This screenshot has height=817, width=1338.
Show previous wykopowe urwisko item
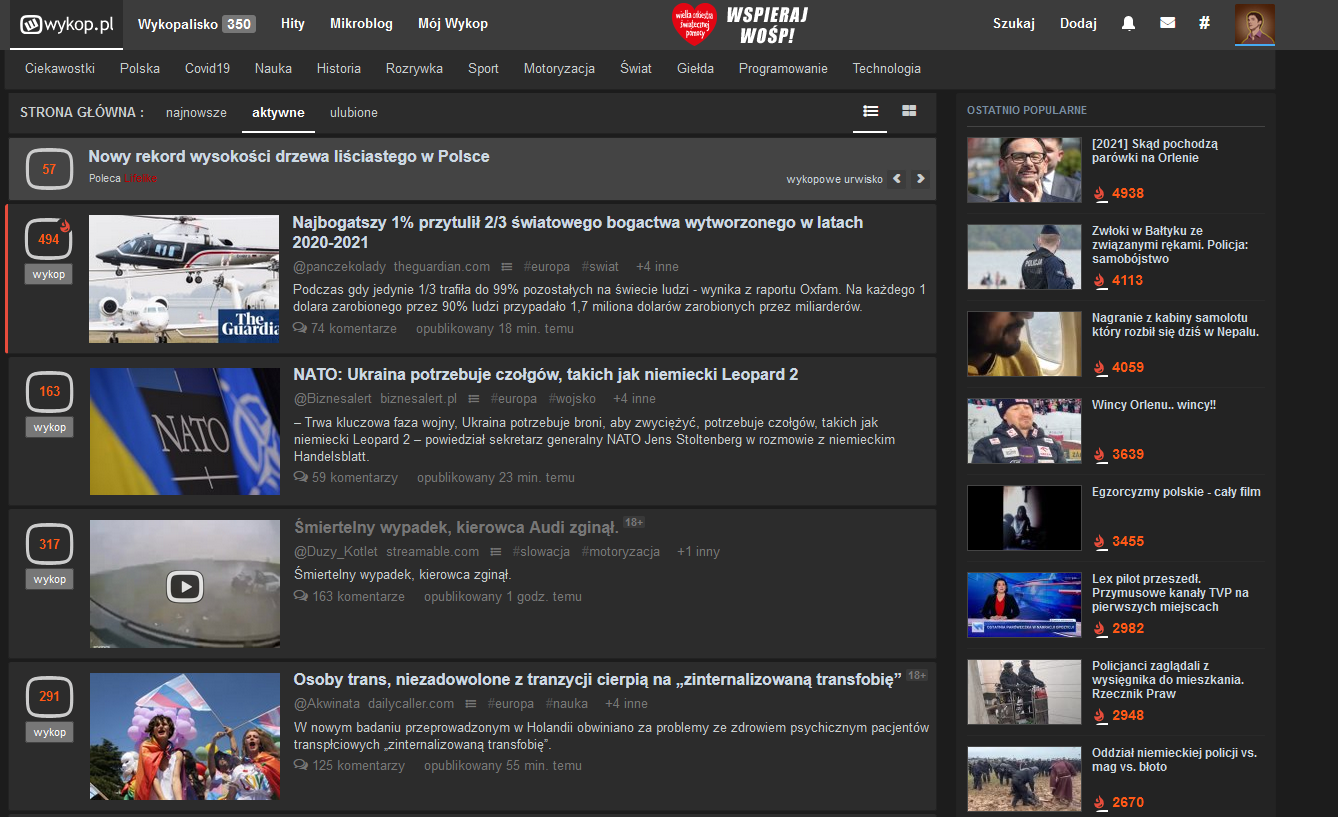(897, 179)
